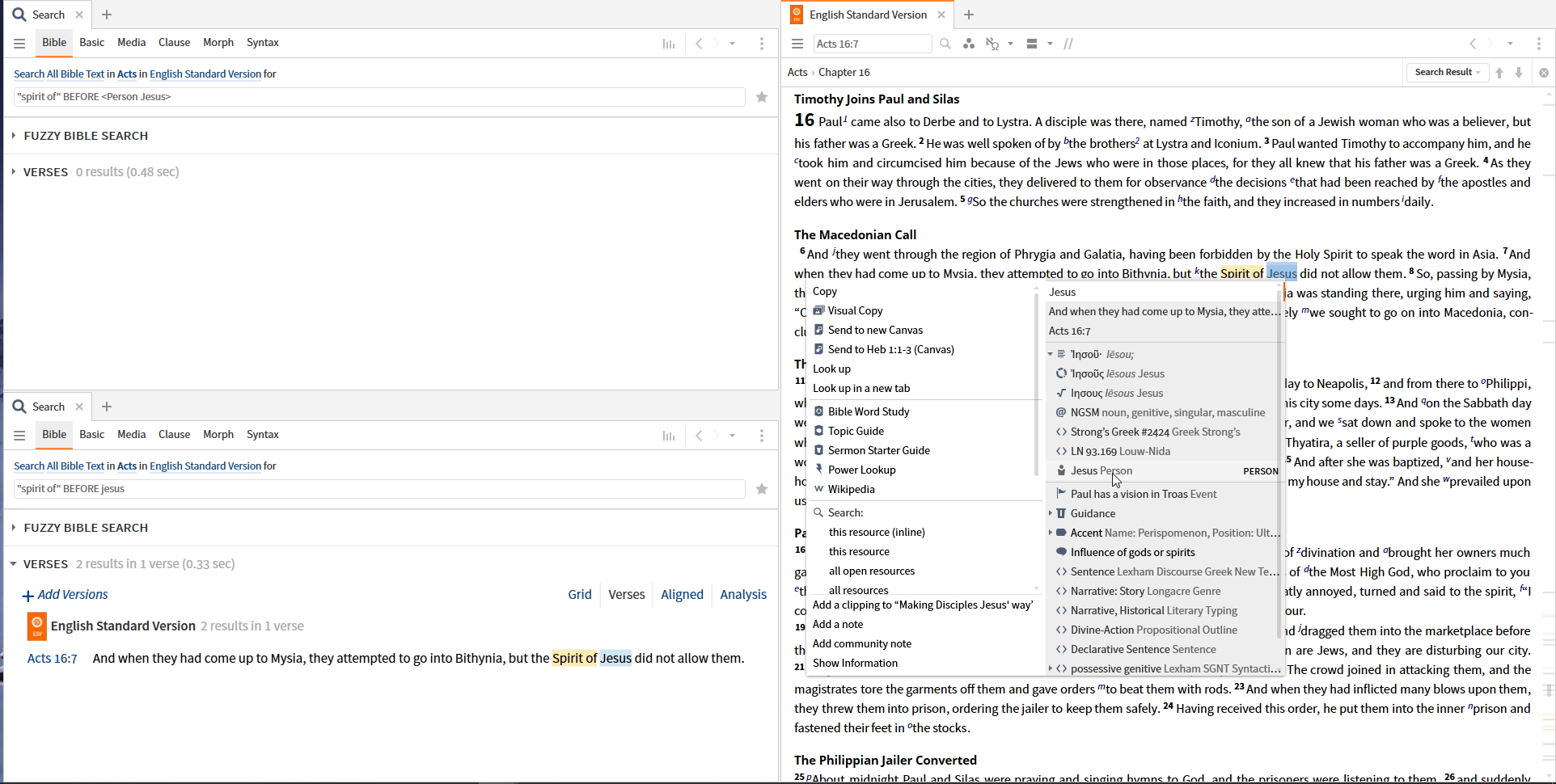Open the hamburger menu in lower Search panel
This screenshot has width=1556, height=784.
[19, 436]
